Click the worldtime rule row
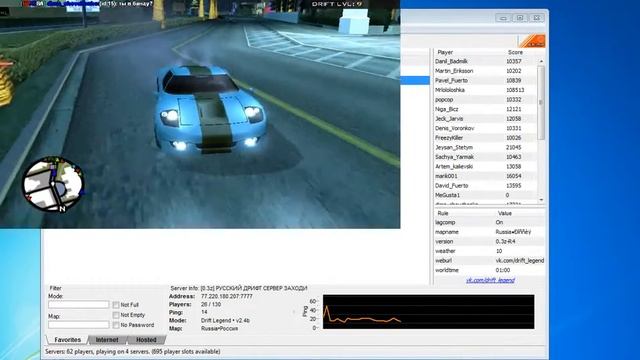This screenshot has height=360, width=640. click(489, 270)
